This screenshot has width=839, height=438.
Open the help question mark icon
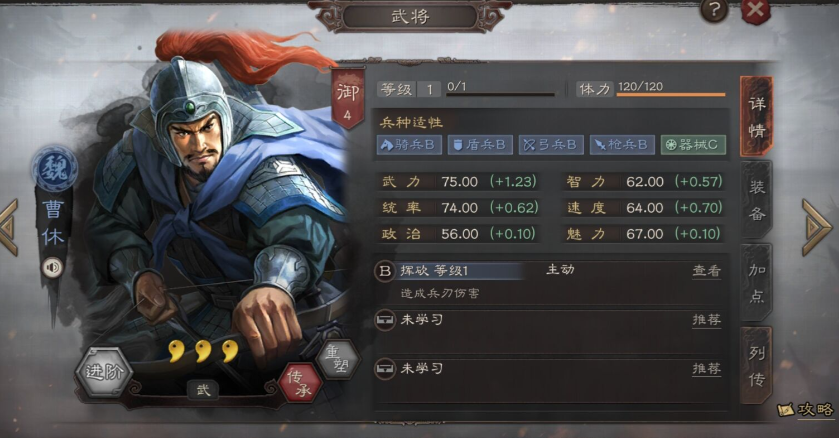tap(714, 11)
